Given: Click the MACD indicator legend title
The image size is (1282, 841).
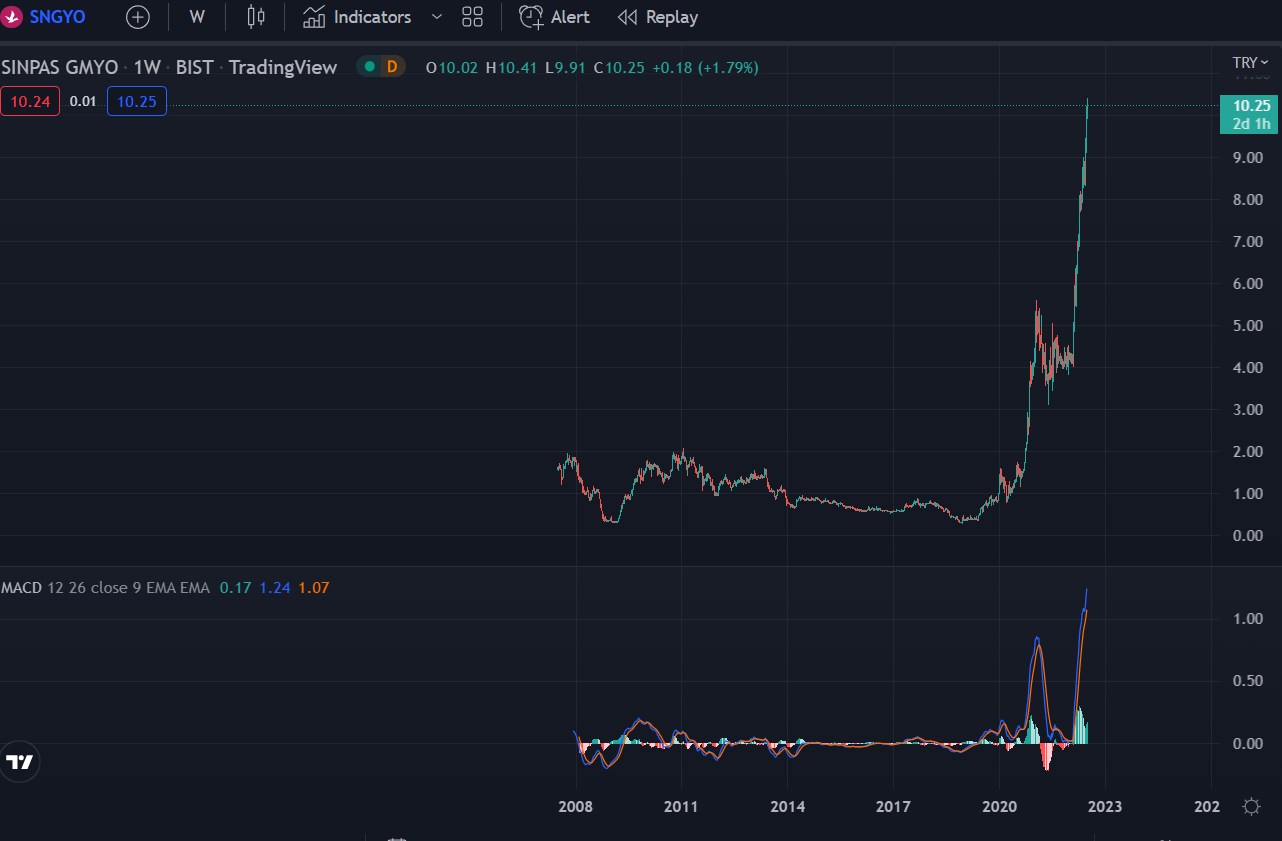Looking at the screenshot, I should coord(22,587).
